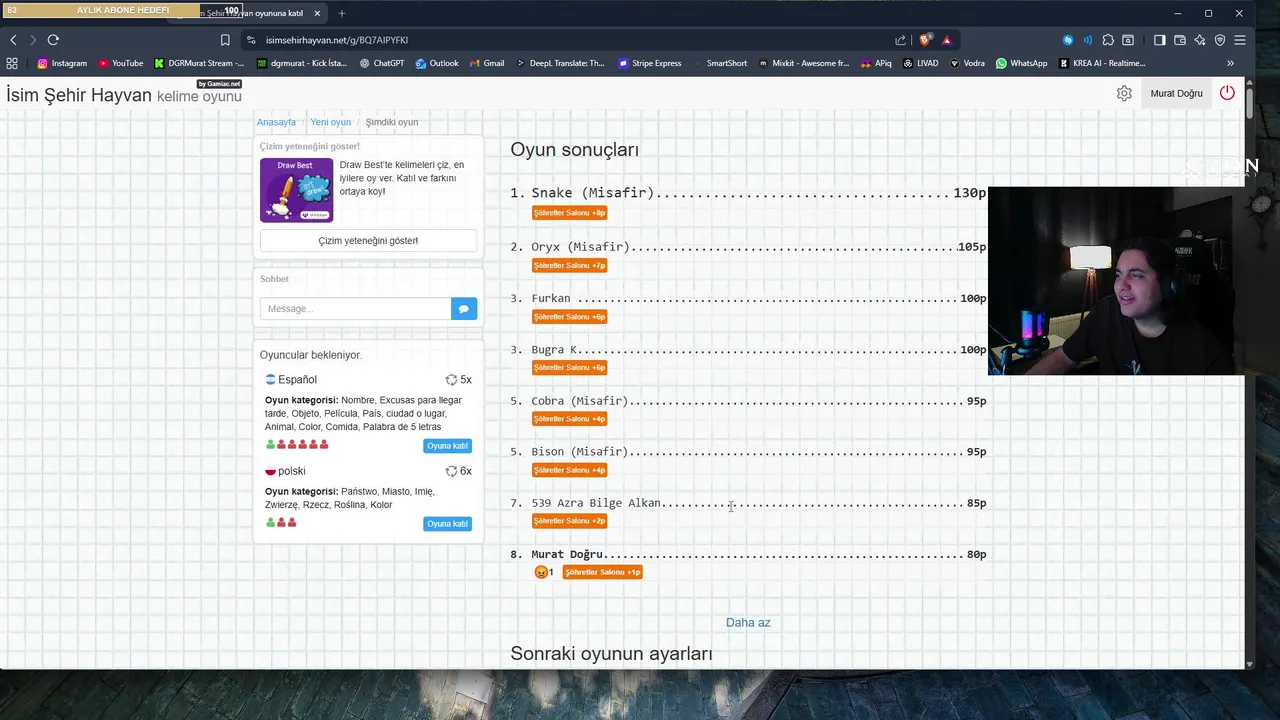Viewport: 1280px width, 720px height.
Task: Open the Shazam extension icon
Action: click(1068, 40)
